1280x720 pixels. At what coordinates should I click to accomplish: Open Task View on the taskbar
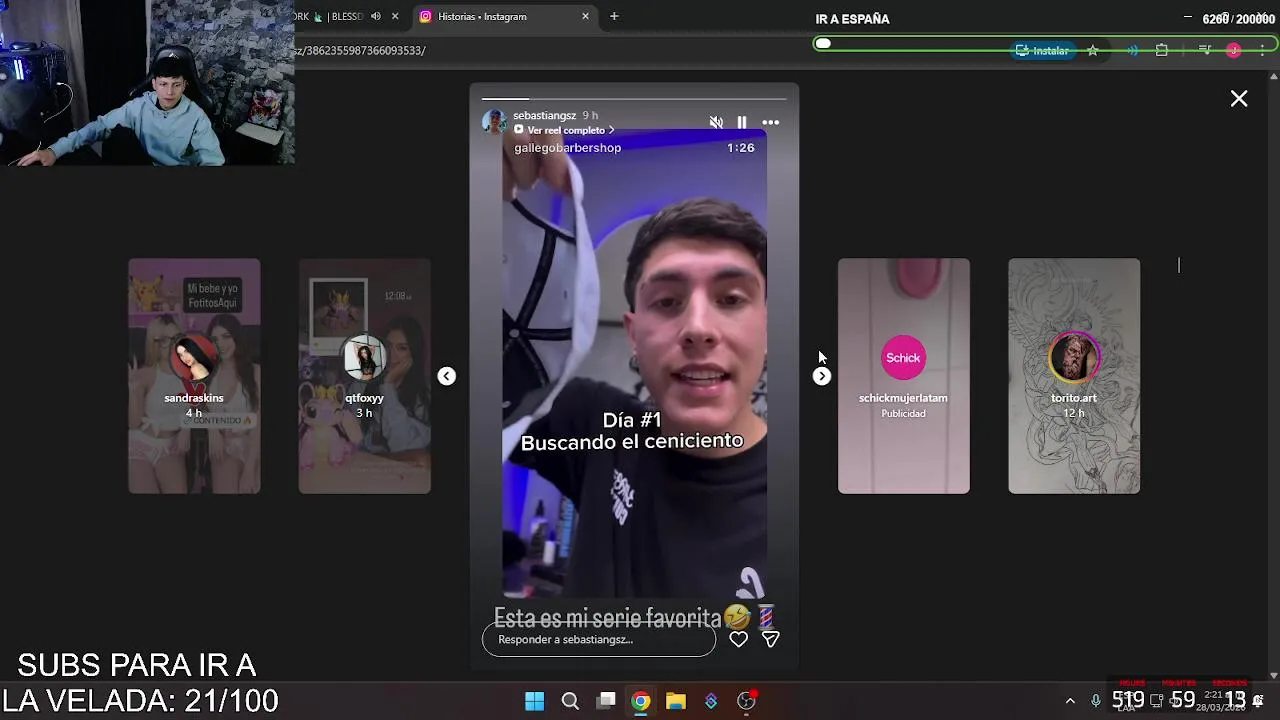click(606, 701)
